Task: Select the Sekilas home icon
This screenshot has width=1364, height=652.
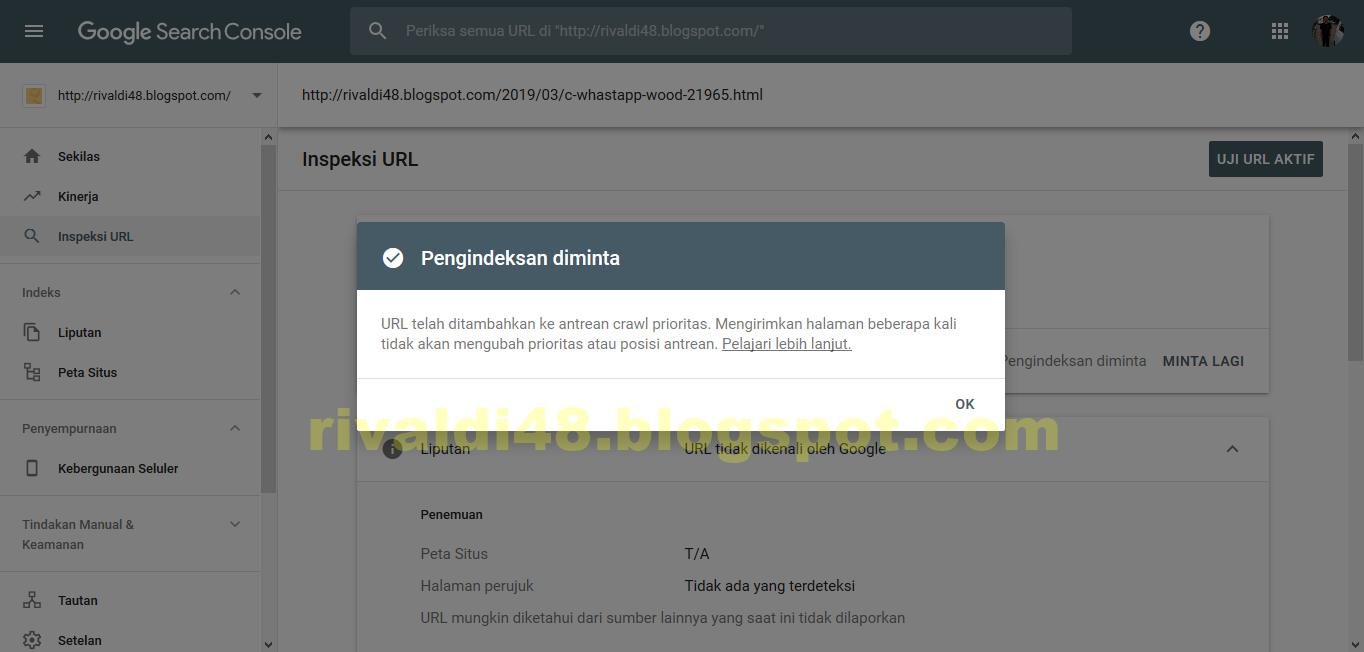Action: 32,156
